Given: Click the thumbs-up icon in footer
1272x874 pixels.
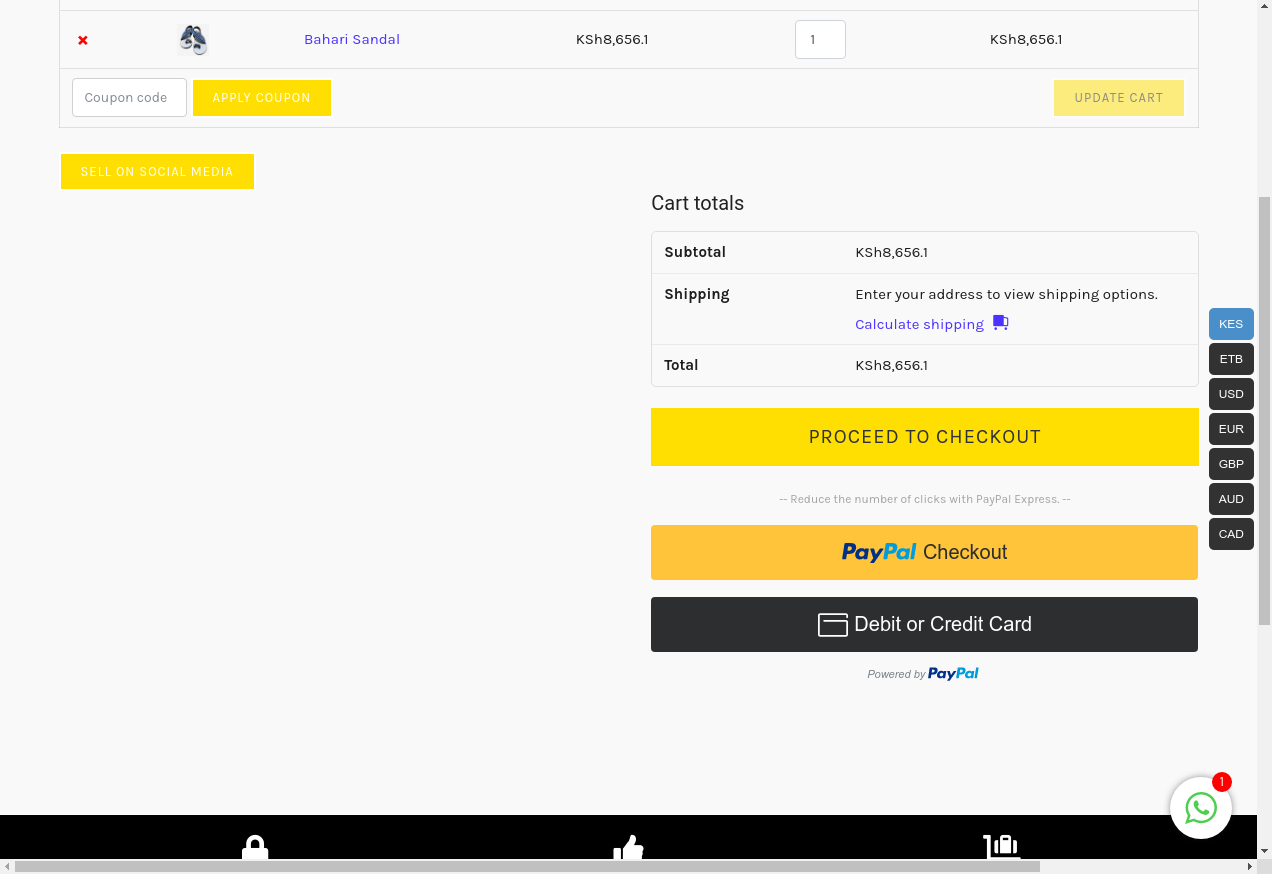Looking at the screenshot, I should (628, 848).
